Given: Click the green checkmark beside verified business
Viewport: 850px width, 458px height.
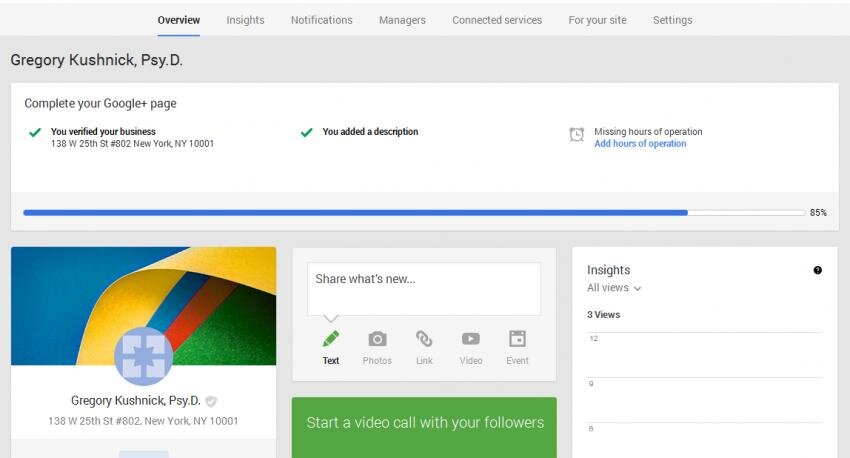Looking at the screenshot, I should (35, 132).
